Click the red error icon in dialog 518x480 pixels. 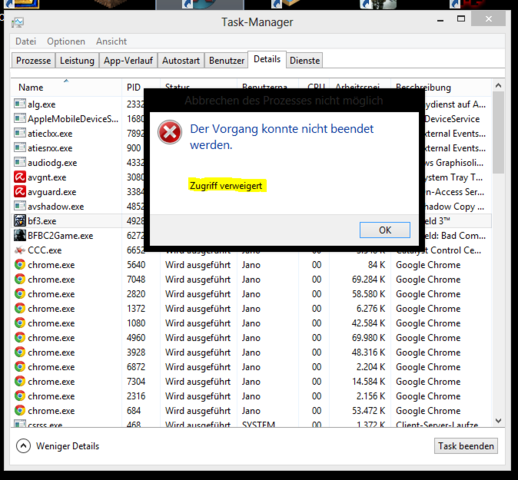click(x=170, y=132)
